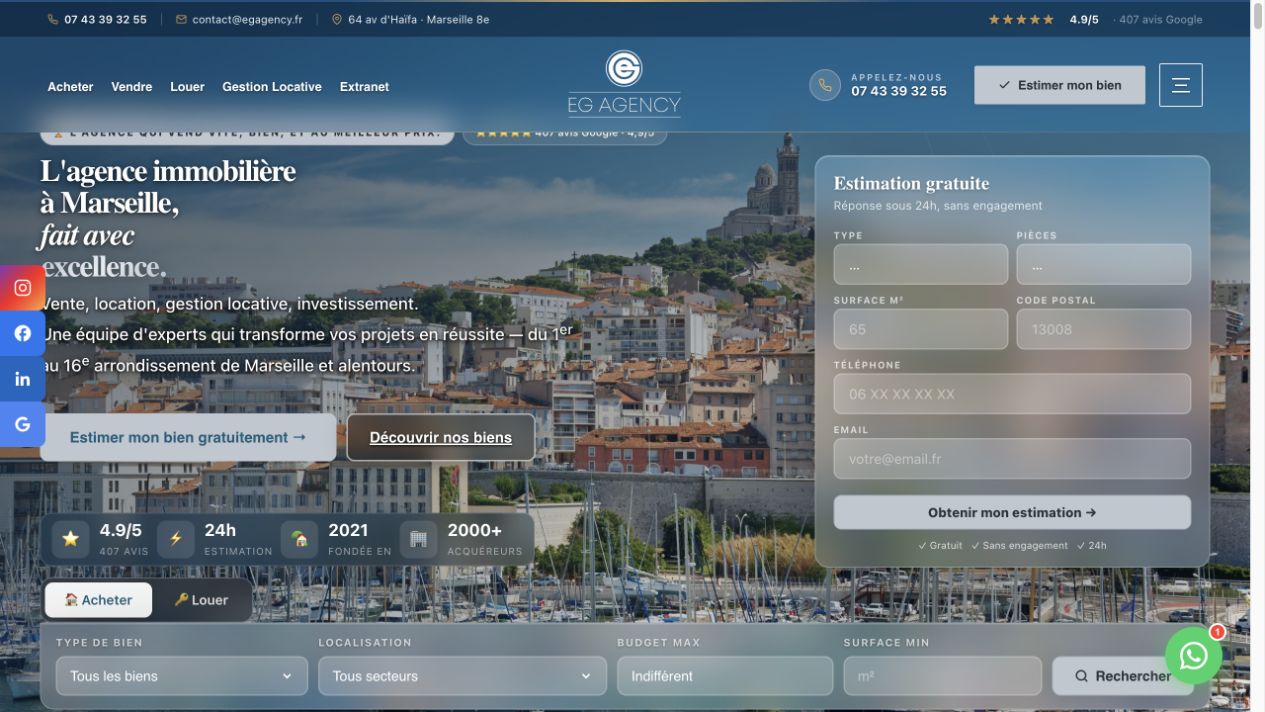Click the gold stars rating in top bar
This screenshot has height=712, width=1265.
1021,19
